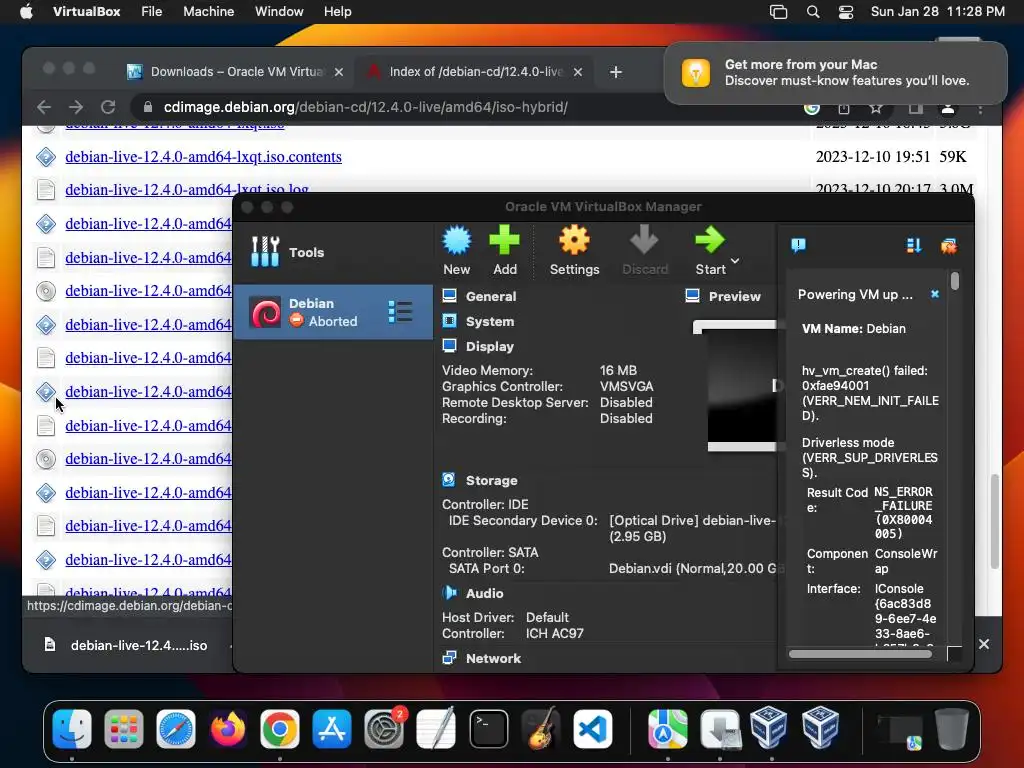Open the Apple menu
This screenshot has width=1024, height=768.
26,12
